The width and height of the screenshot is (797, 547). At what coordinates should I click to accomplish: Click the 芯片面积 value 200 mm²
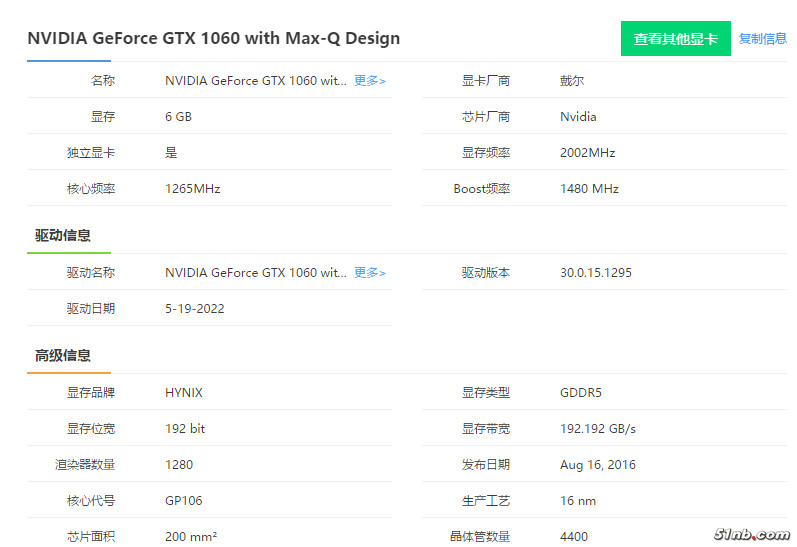pyautogui.click(x=191, y=536)
